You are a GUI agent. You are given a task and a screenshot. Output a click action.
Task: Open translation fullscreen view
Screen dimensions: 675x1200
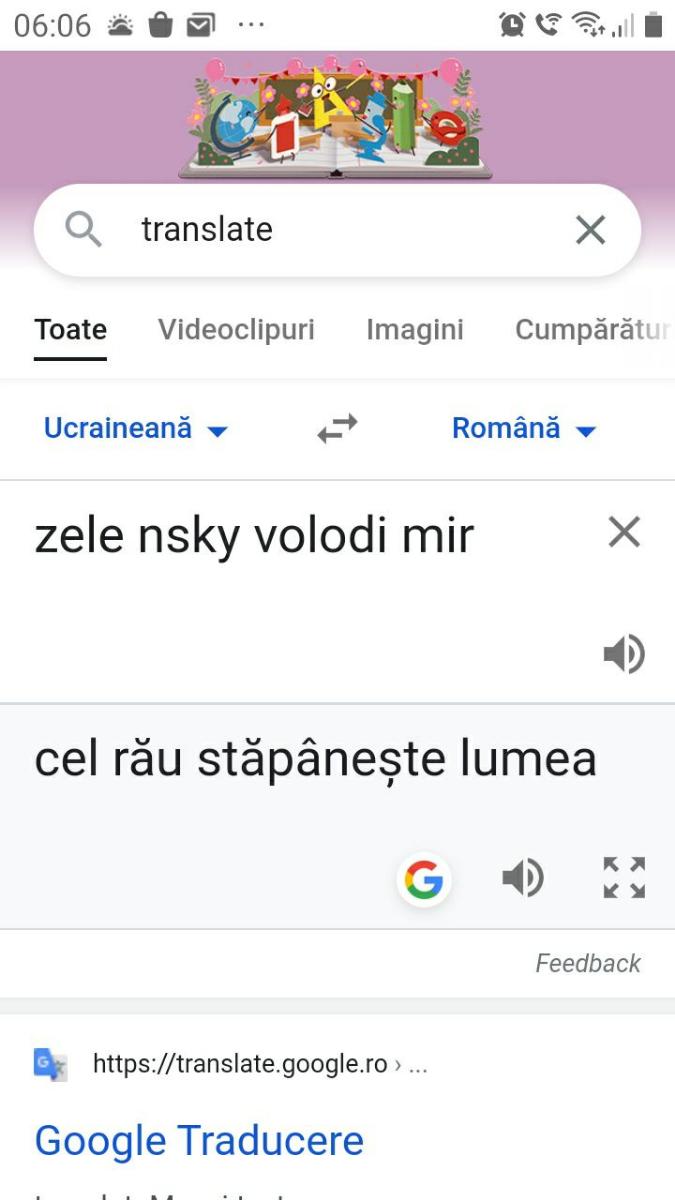623,877
